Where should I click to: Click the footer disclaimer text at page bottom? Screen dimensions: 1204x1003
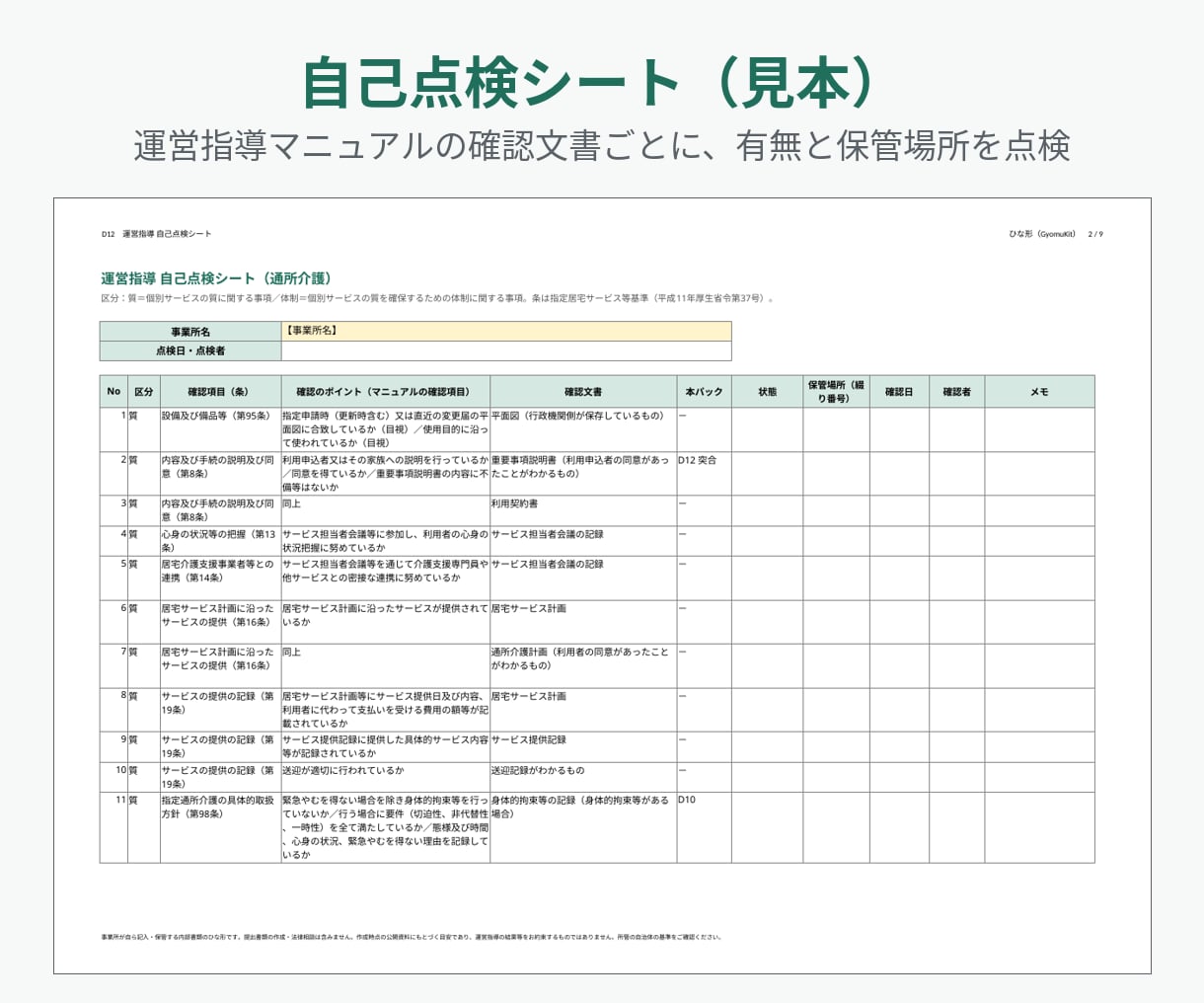pyautogui.click(x=411, y=937)
